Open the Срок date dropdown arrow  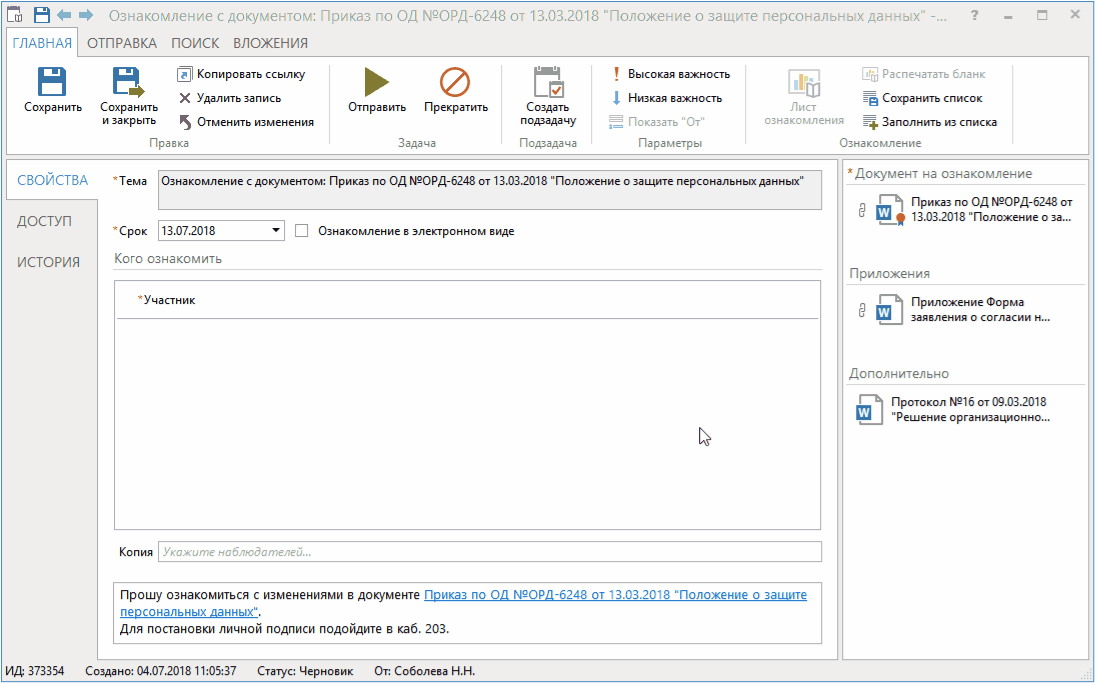(276, 231)
